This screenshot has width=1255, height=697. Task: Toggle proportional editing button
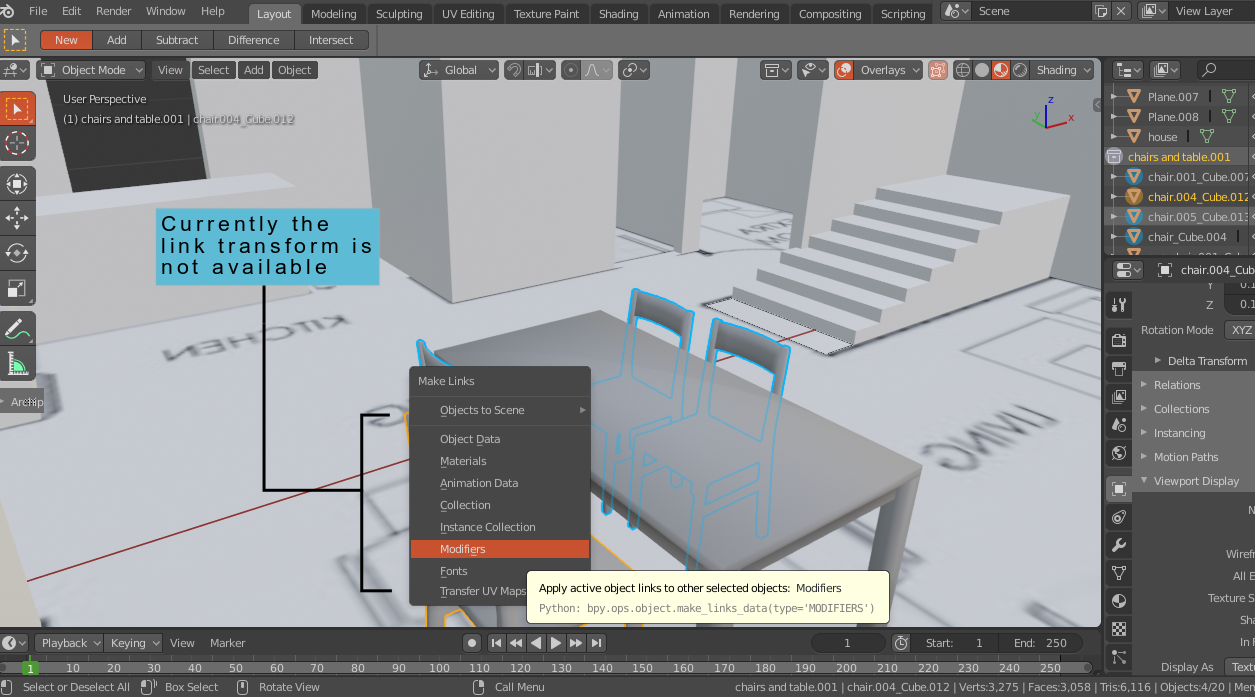pyautogui.click(x=570, y=70)
